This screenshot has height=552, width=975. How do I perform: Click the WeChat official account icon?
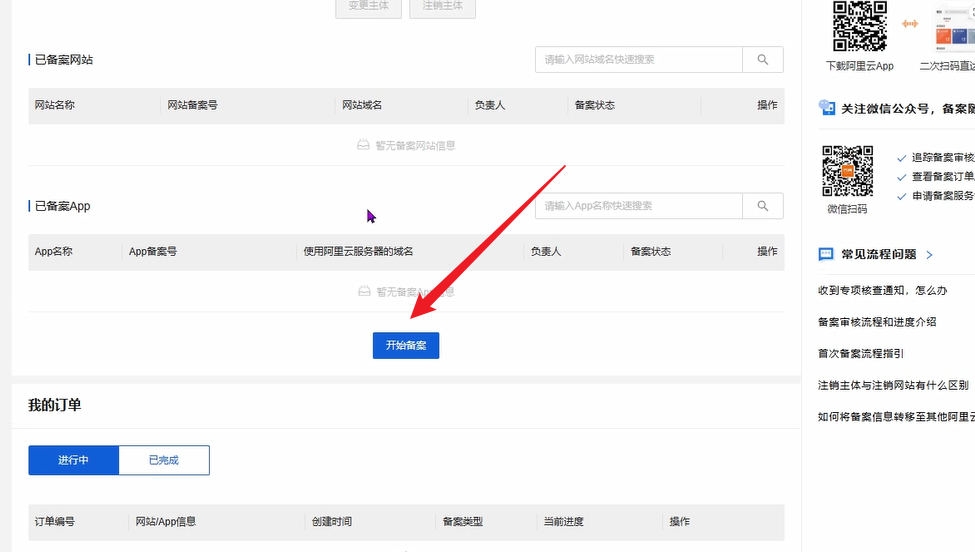(x=826, y=108)
